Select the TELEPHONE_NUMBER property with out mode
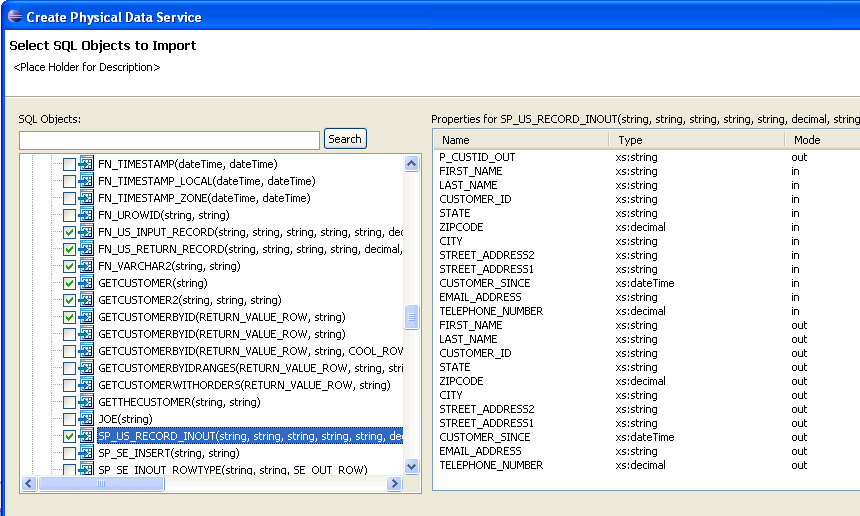The height and width of the screenshot is (516, 860). pos(647,465)
